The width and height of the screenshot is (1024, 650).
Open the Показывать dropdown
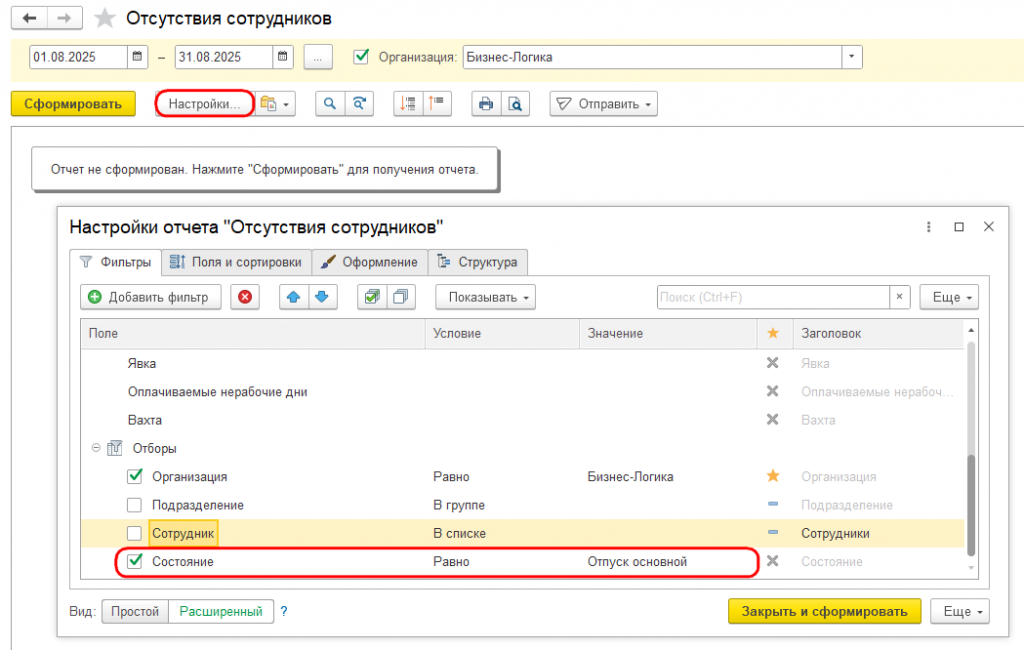click(486, 297)
